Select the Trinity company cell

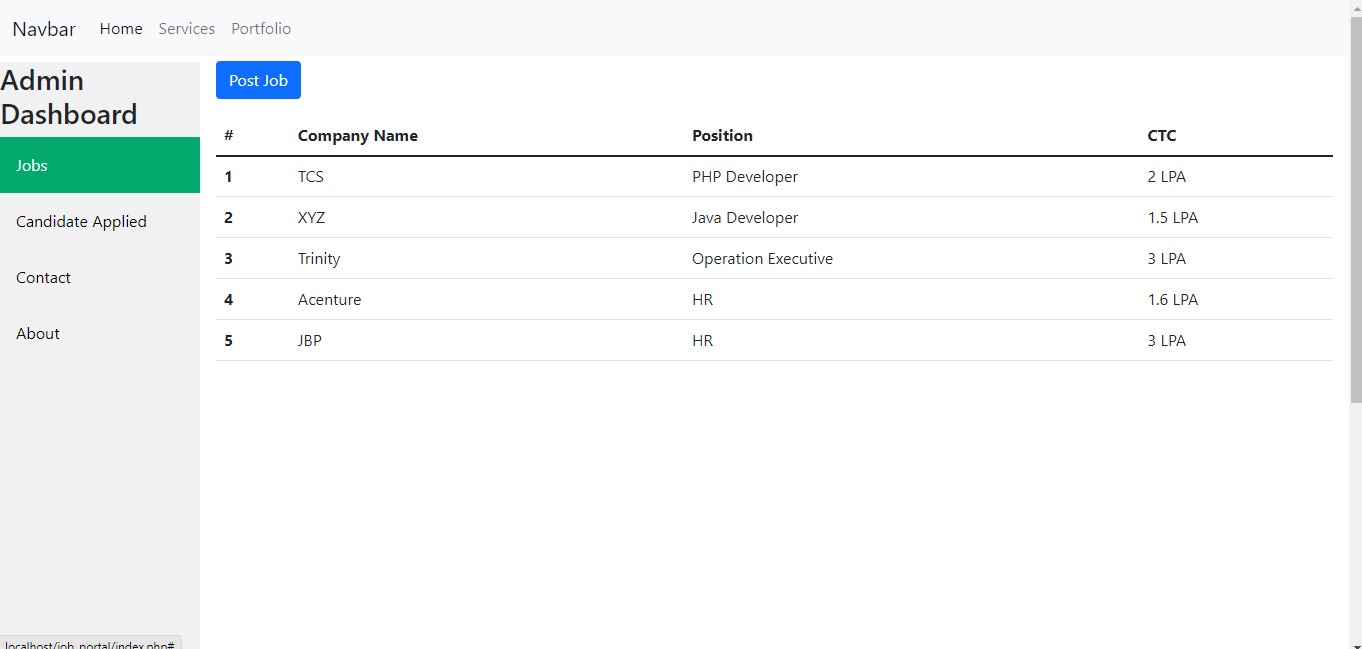point(319,259)
